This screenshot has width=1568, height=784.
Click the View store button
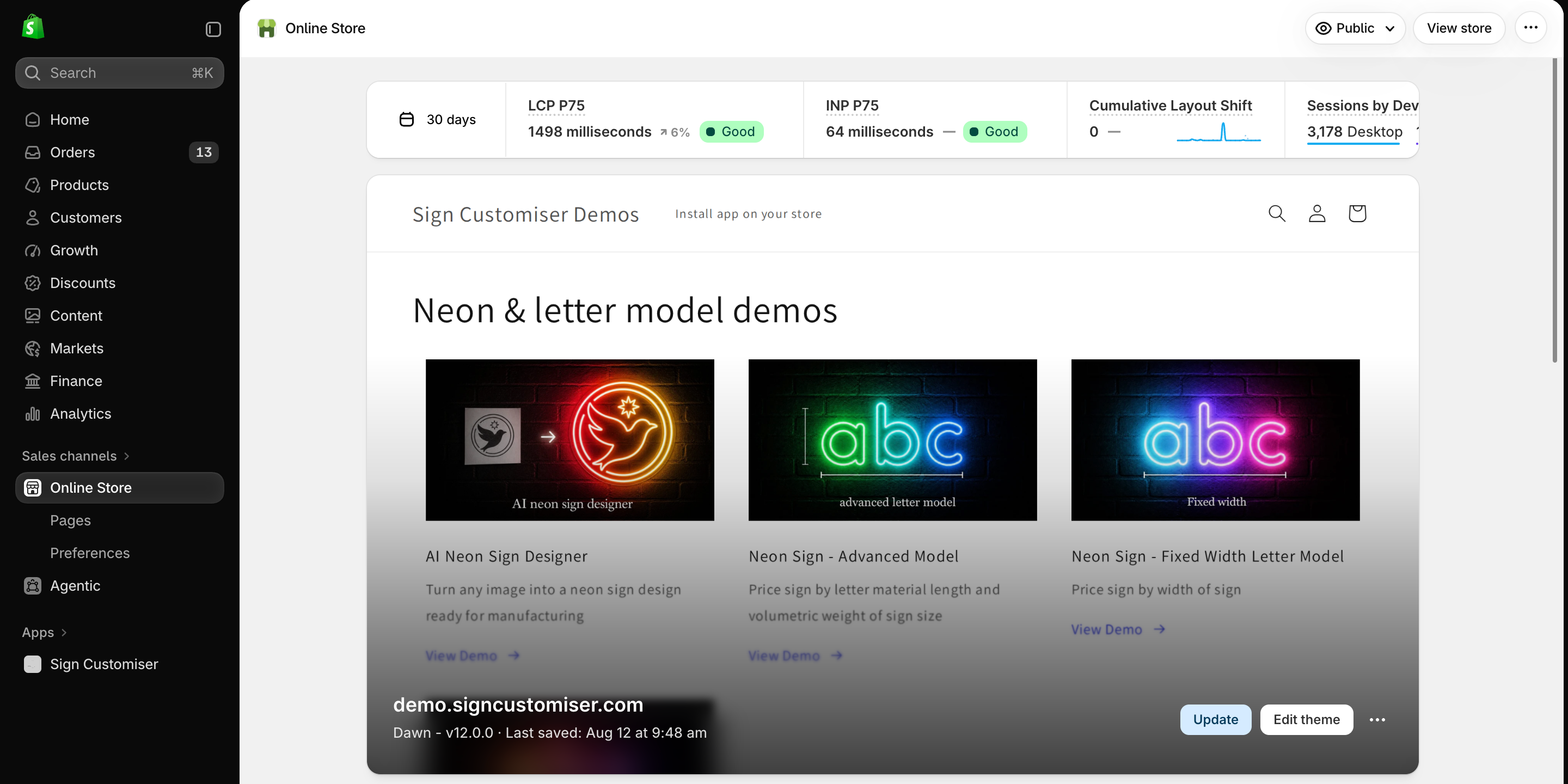tap(1459, 28)
